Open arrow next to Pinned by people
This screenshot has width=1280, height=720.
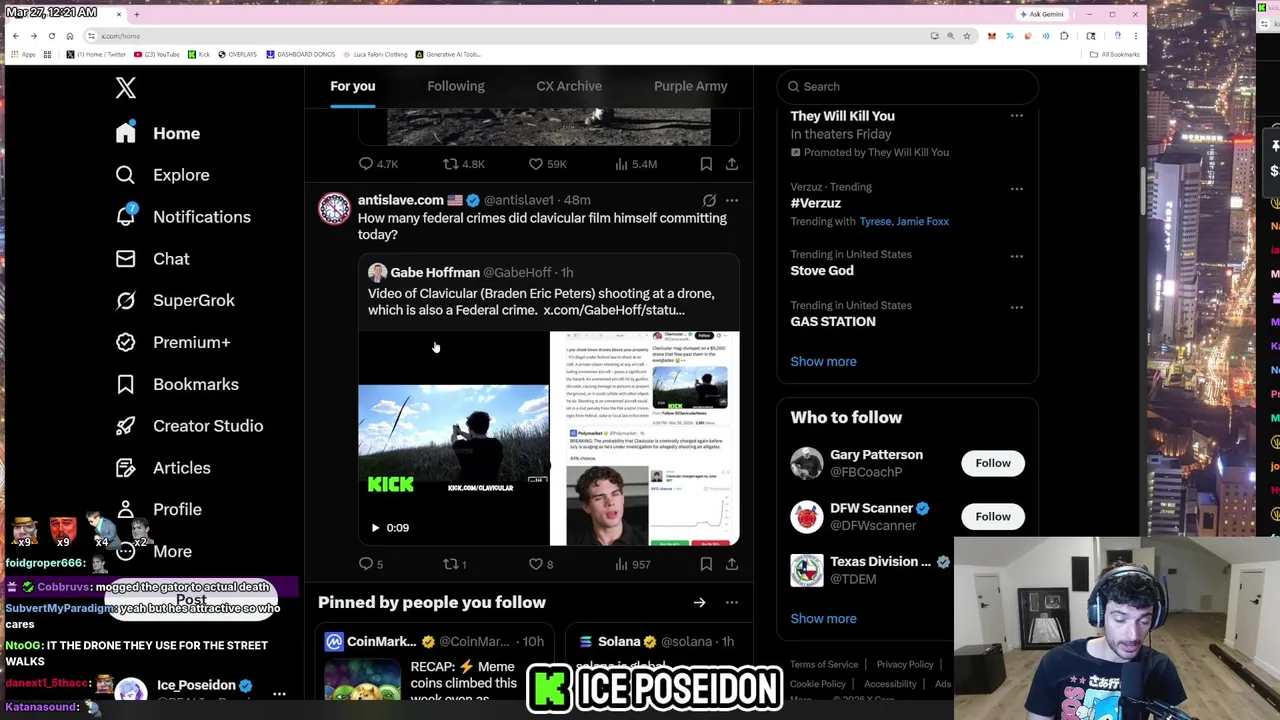[x=699, y=602]
